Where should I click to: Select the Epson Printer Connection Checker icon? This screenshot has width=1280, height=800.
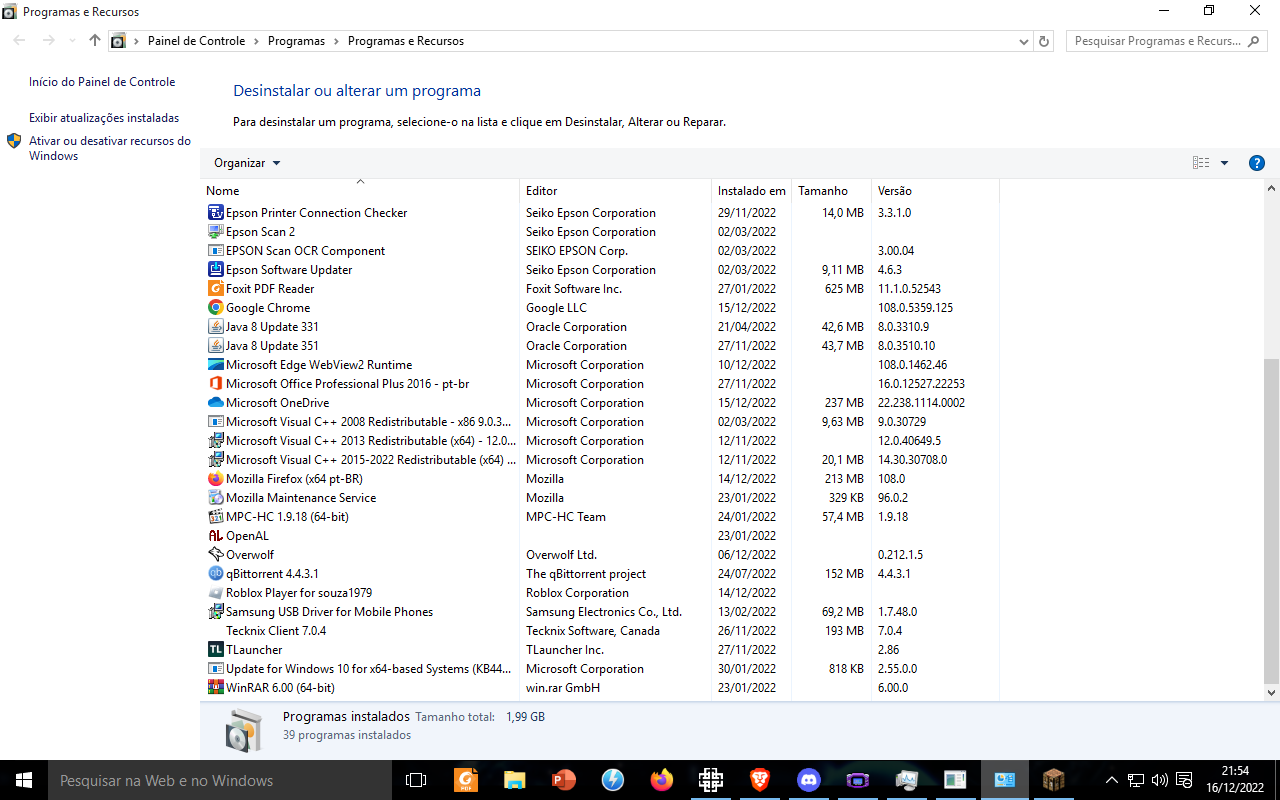[x=215, y=212]
